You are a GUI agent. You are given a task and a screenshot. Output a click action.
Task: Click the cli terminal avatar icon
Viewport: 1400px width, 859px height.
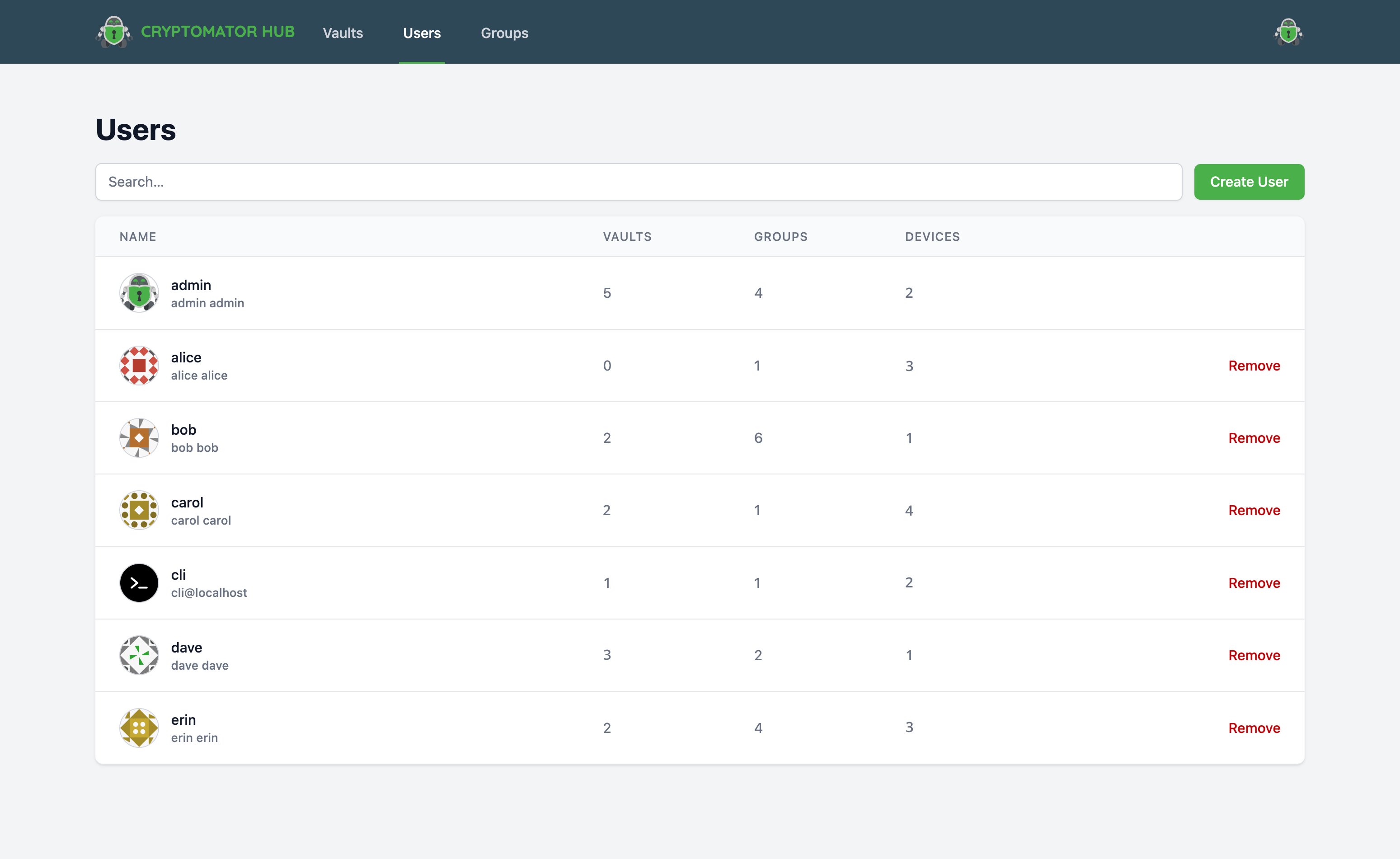tap(139, 583)
